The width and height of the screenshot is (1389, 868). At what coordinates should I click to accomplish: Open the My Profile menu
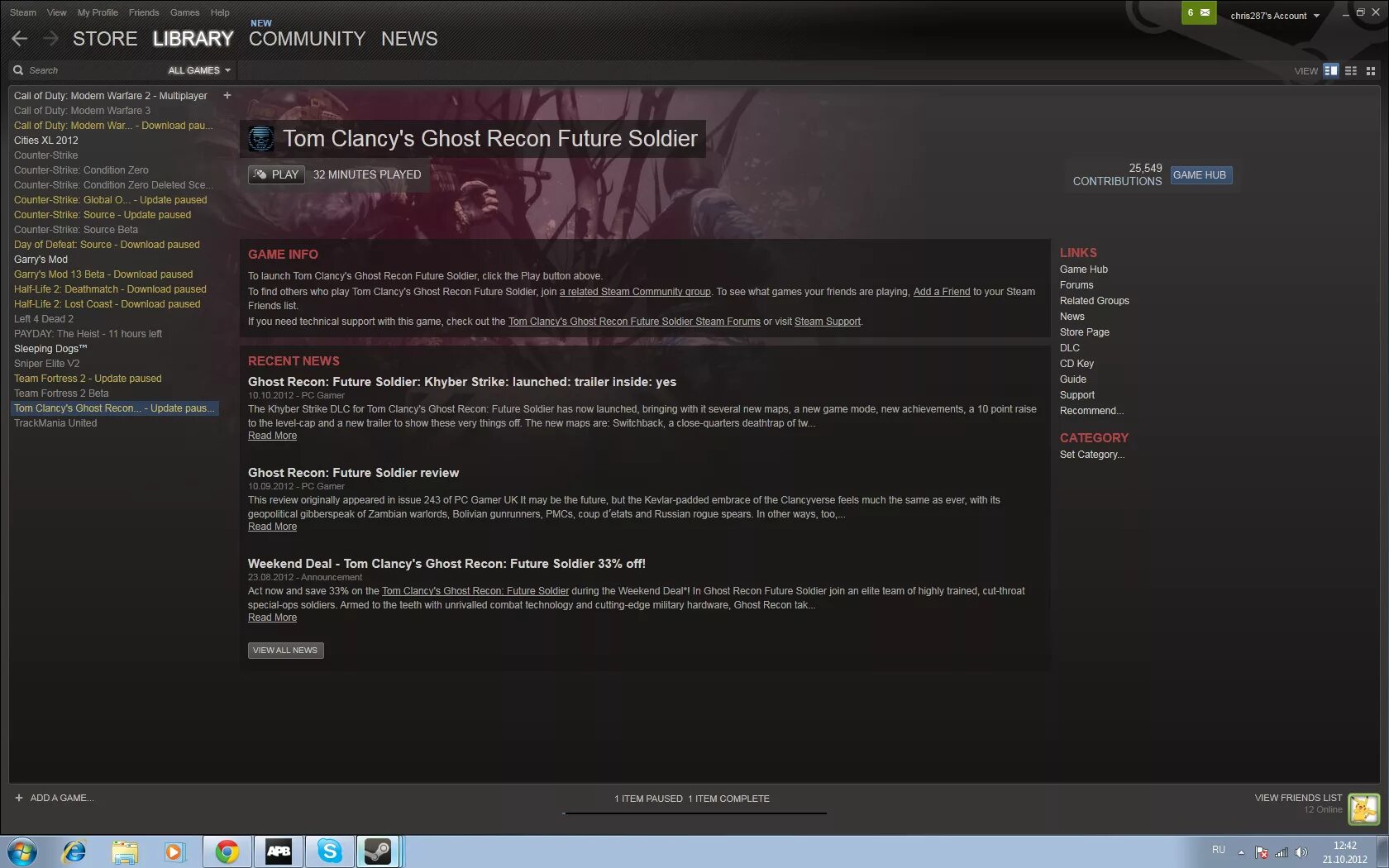(98, 12)
